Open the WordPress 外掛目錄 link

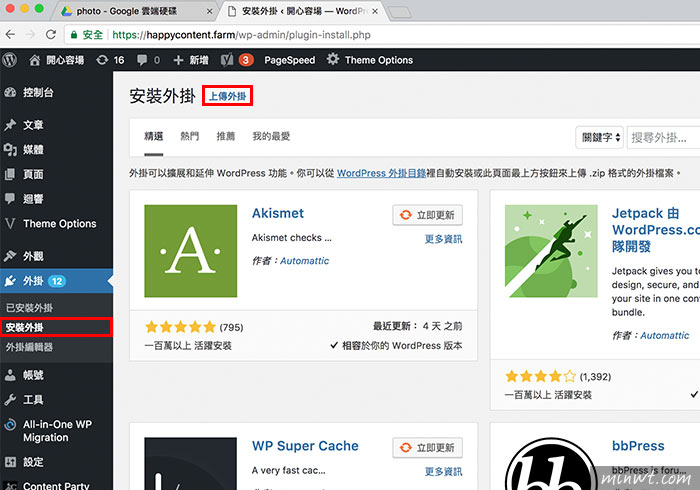[381, 173]
